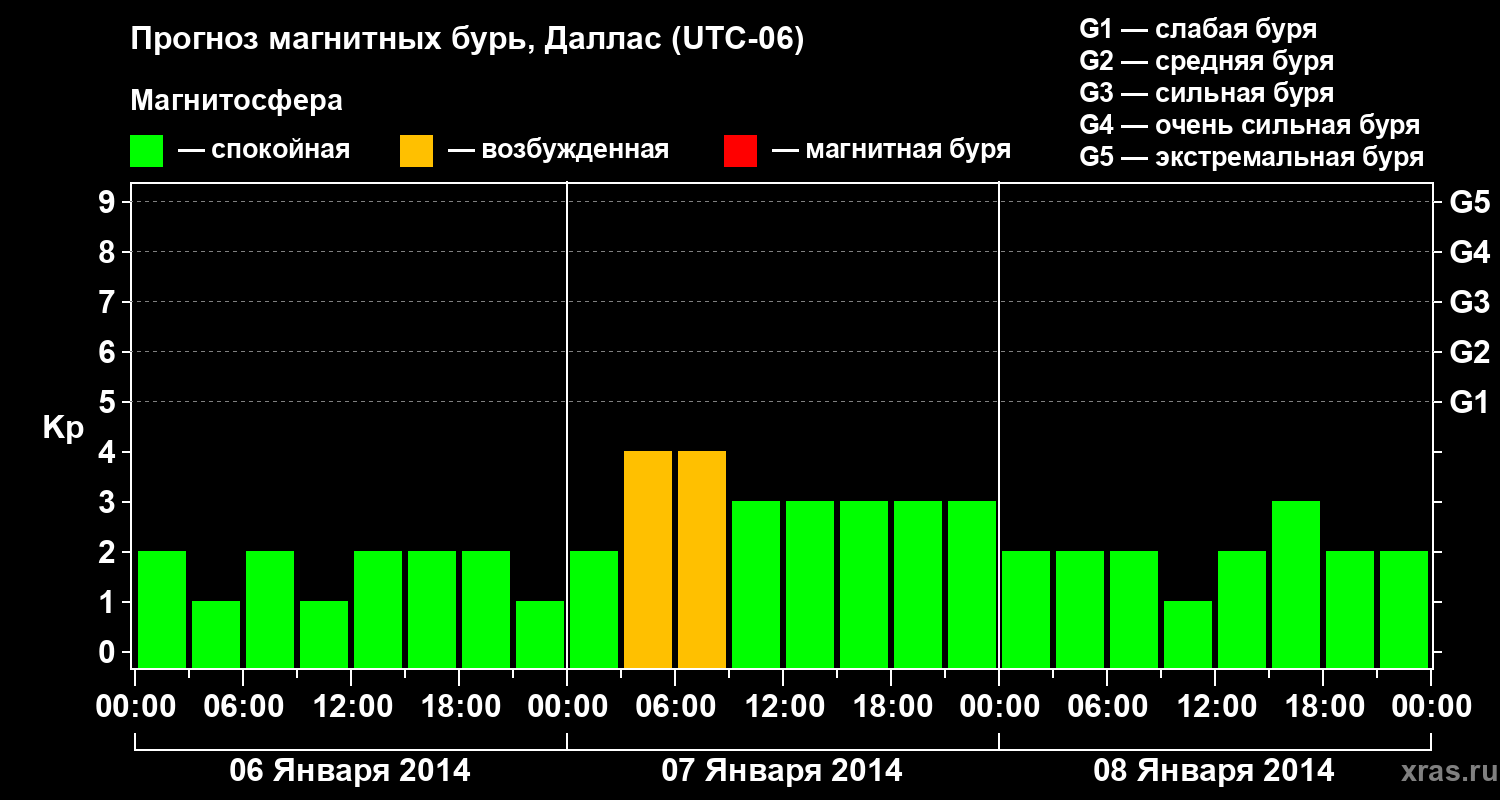1500x800 pixels.
Task: Click the date label "06 Января 2014"
Action: [350, 771]
